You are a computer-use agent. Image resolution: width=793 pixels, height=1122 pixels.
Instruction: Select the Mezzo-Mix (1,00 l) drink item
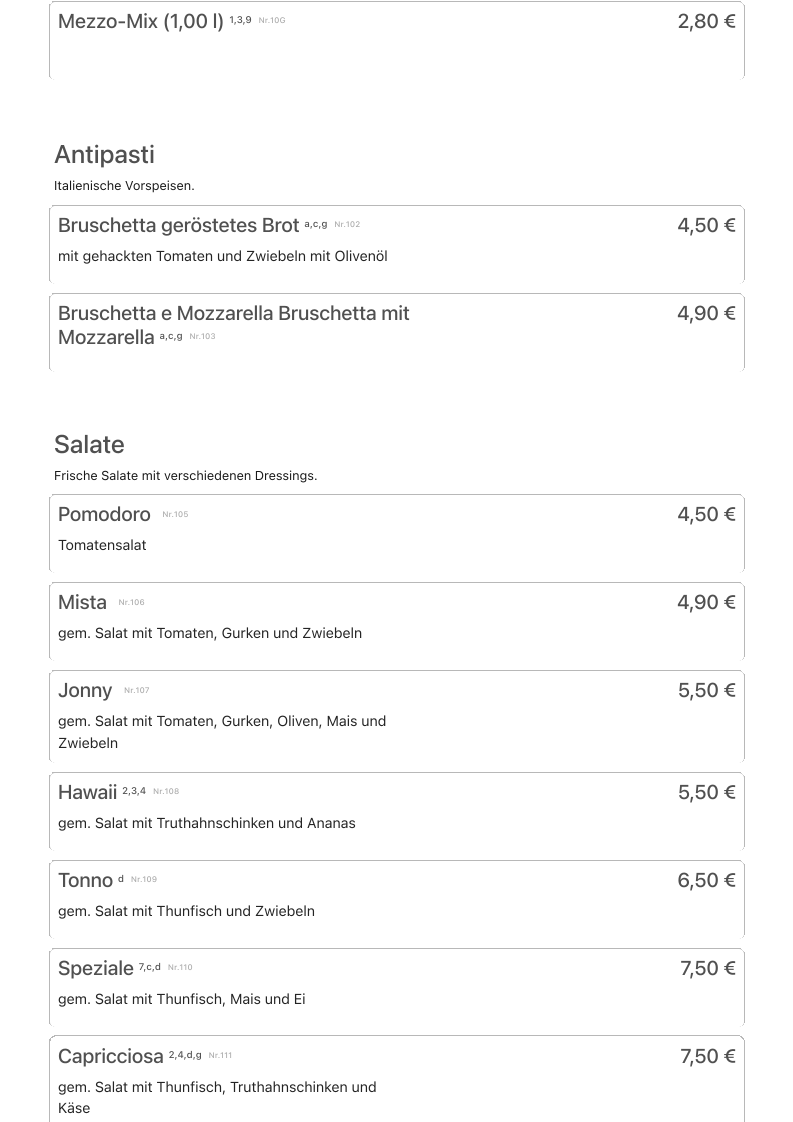click(141, 22)
